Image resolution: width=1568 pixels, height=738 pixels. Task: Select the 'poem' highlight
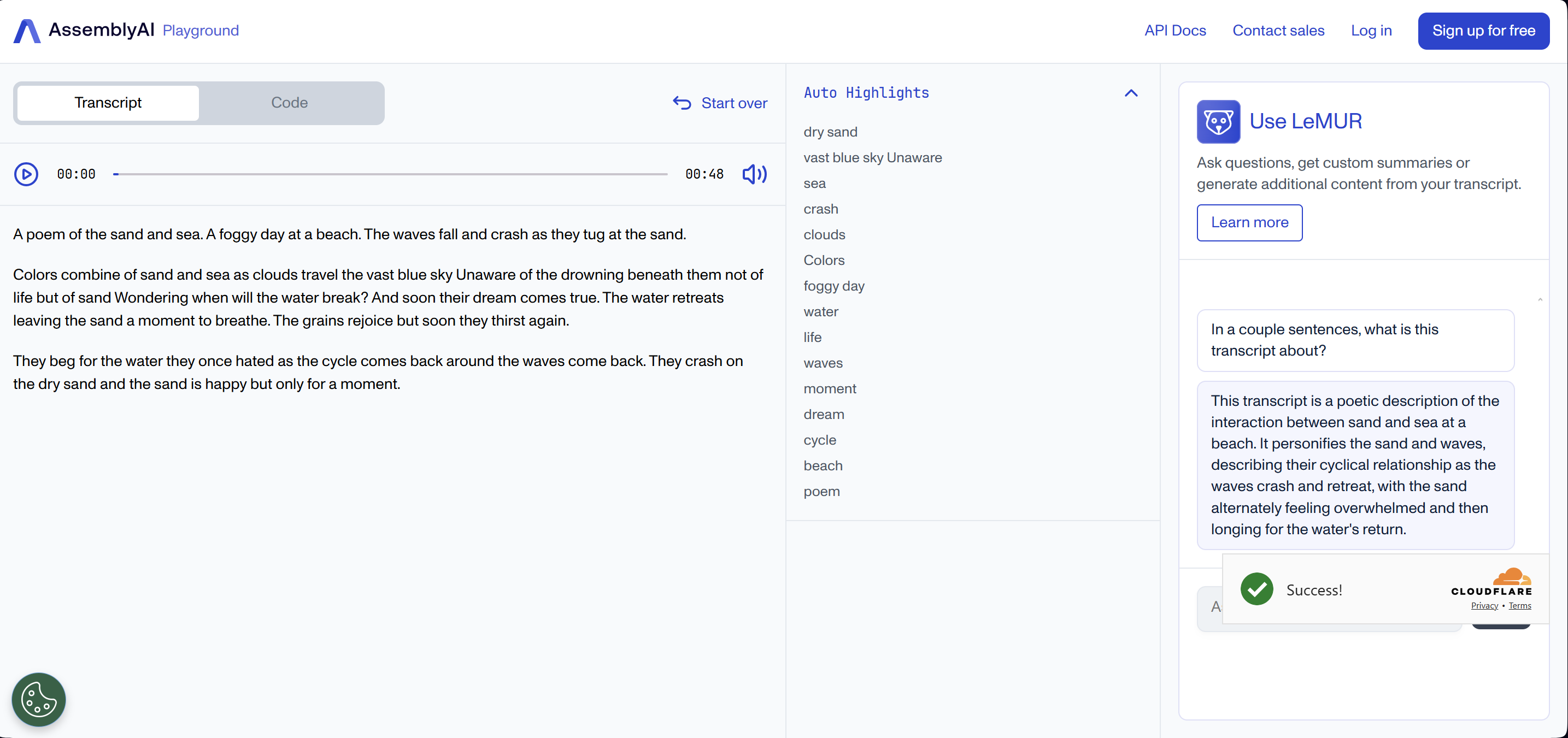click(x=822, y=492)
